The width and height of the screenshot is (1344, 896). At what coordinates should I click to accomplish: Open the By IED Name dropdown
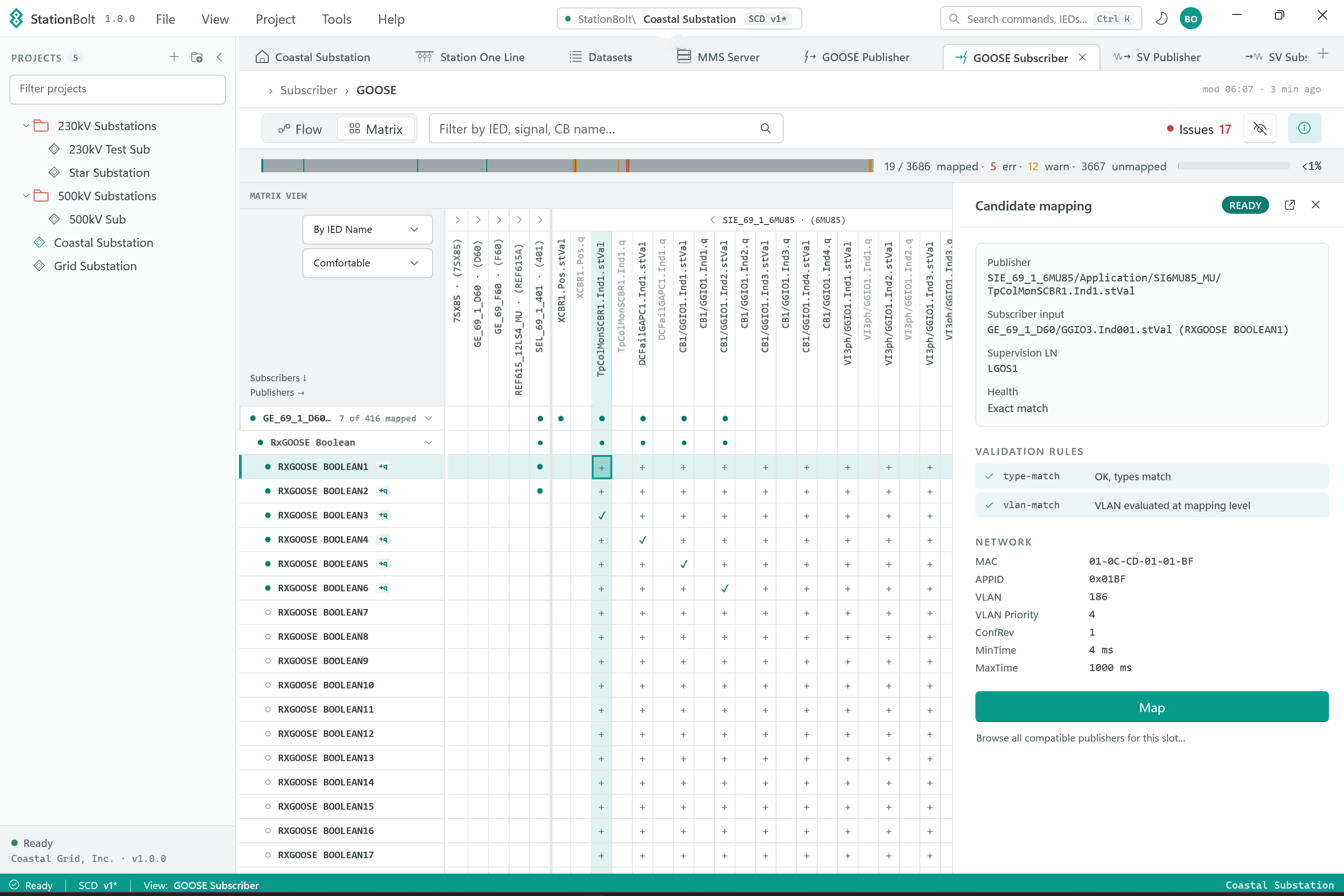[367, 230]
